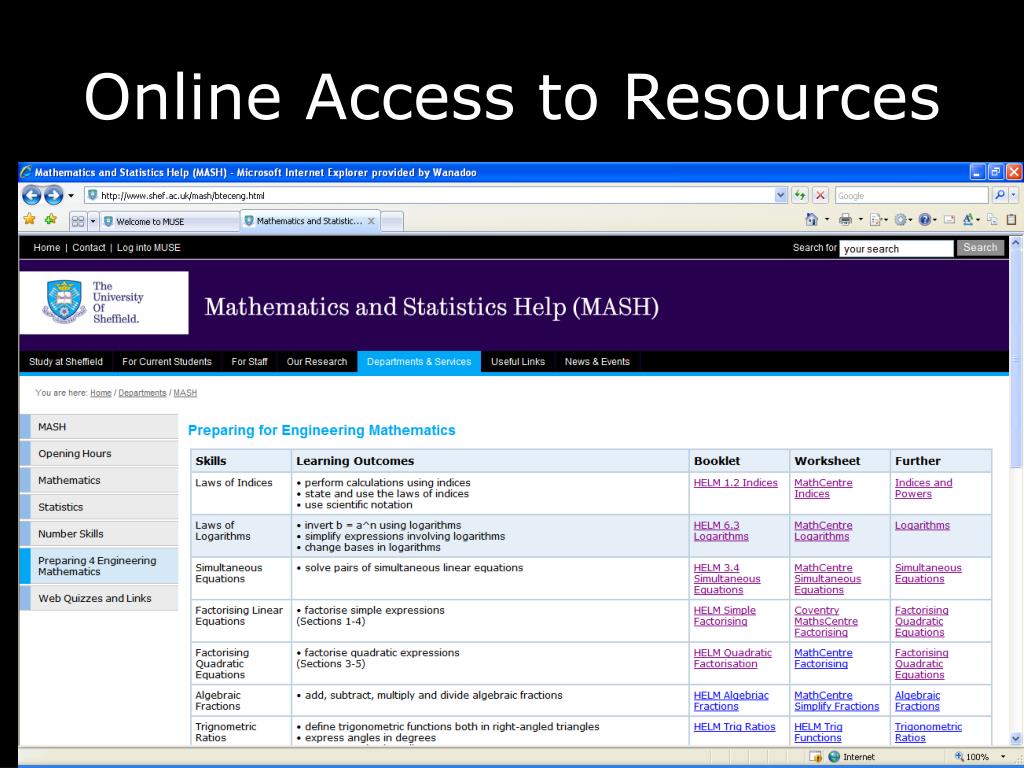The width and height of the screenshot is (1024, 768).
Task: Select Departments & Services menu item
Action: pos(419,361)
